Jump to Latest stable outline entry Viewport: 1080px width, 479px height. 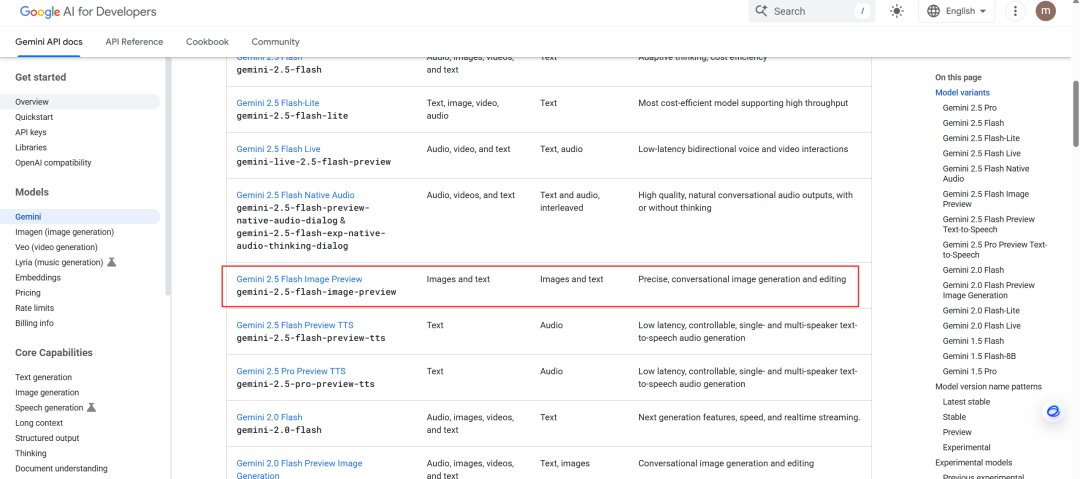coord(968,402)
